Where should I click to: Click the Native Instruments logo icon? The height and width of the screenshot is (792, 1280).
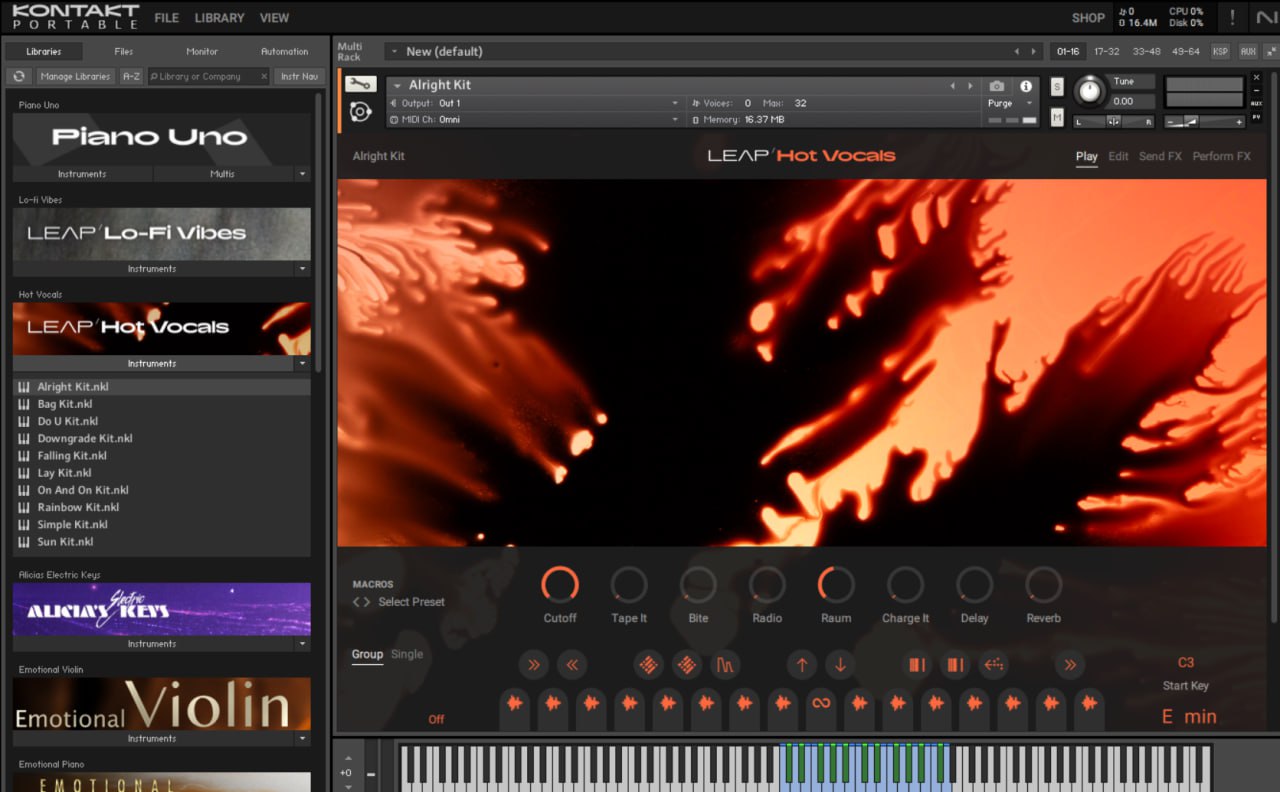pos(1266,17)
